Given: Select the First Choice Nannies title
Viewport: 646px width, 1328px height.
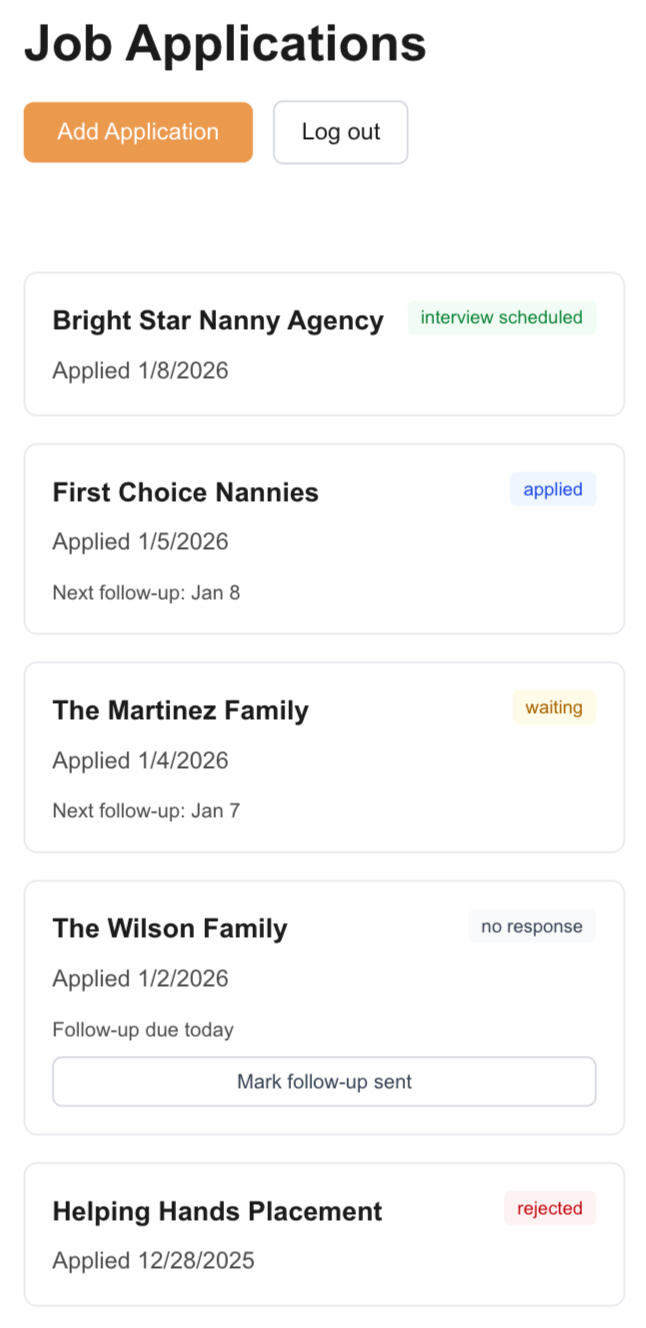Looking at the screenshot, I should [185, 492].
